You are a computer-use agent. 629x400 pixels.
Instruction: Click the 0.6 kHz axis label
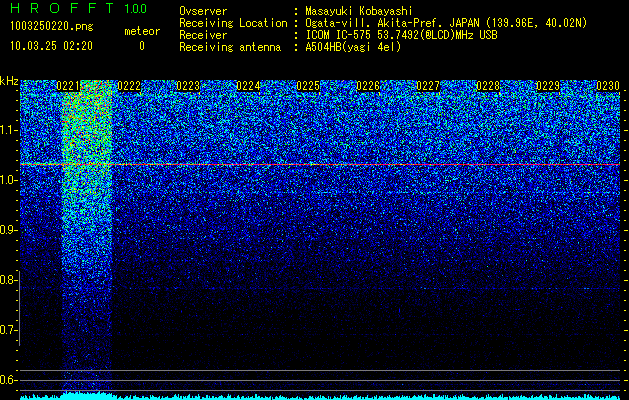[9, 380]
